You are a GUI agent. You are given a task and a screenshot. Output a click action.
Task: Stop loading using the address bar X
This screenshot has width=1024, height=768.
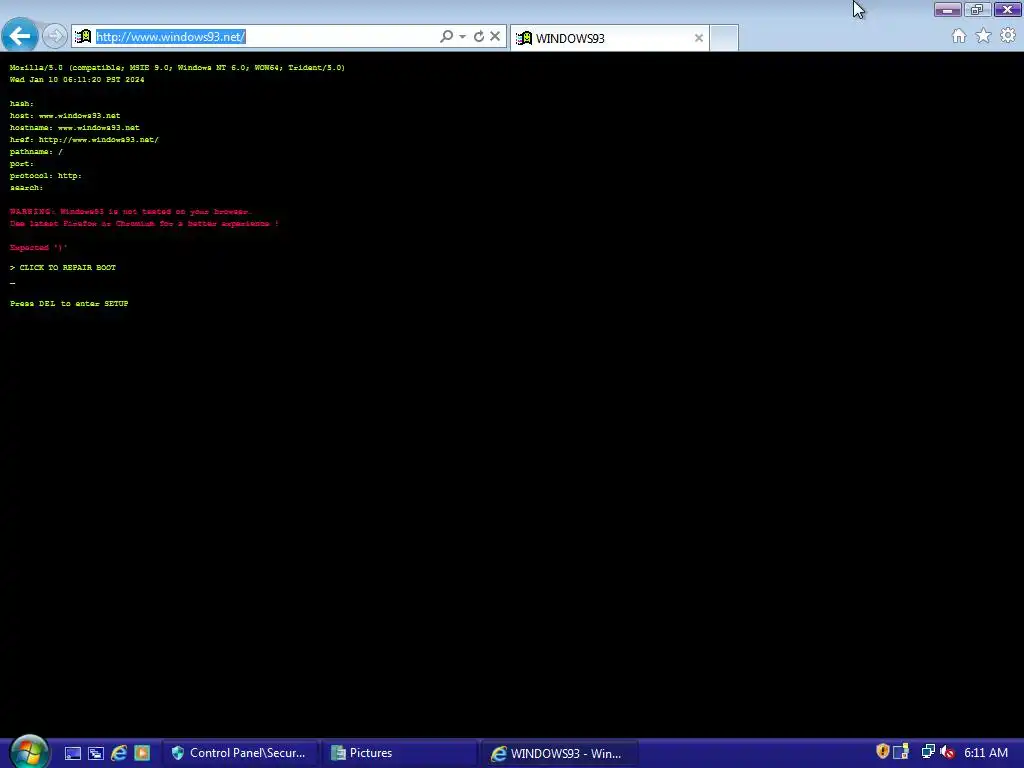[495, 37]
